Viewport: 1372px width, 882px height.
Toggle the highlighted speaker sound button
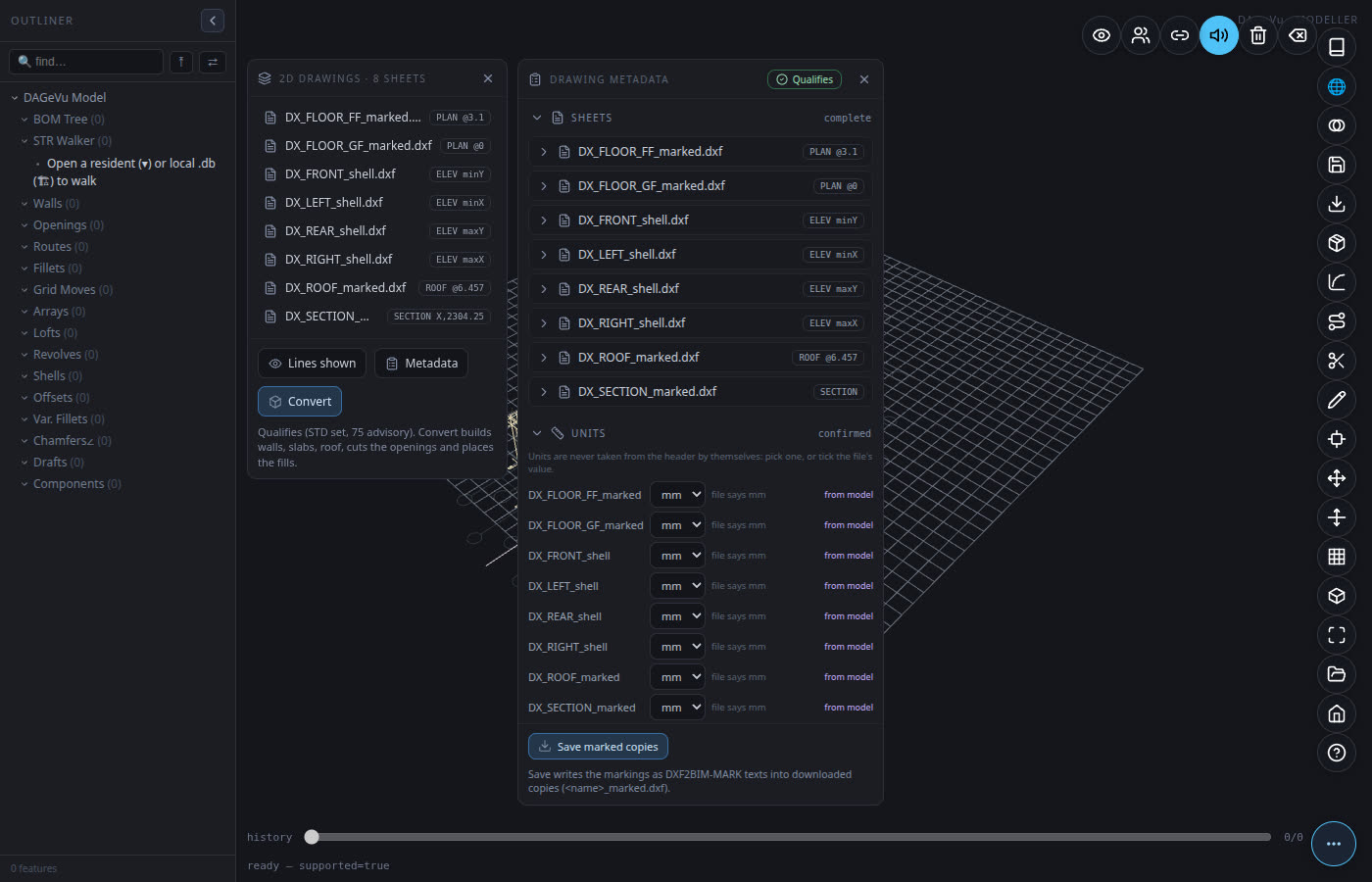1219,35
